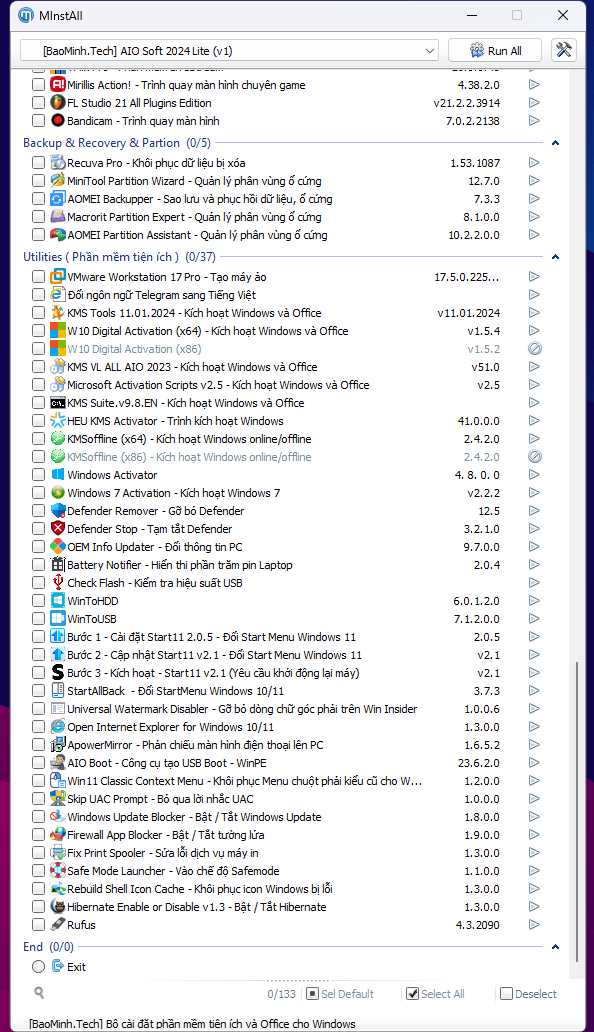This screenshot has height=1032, width=594.
Task: Check the Windows Update Blocker checkbox
Action: [38, 816]
